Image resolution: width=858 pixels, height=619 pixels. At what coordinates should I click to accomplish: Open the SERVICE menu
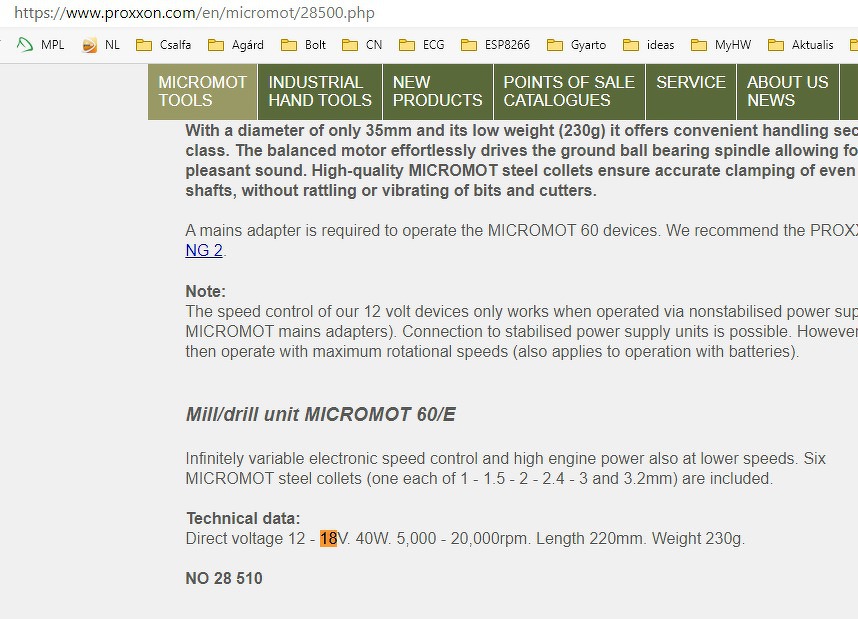click(691, 91)
